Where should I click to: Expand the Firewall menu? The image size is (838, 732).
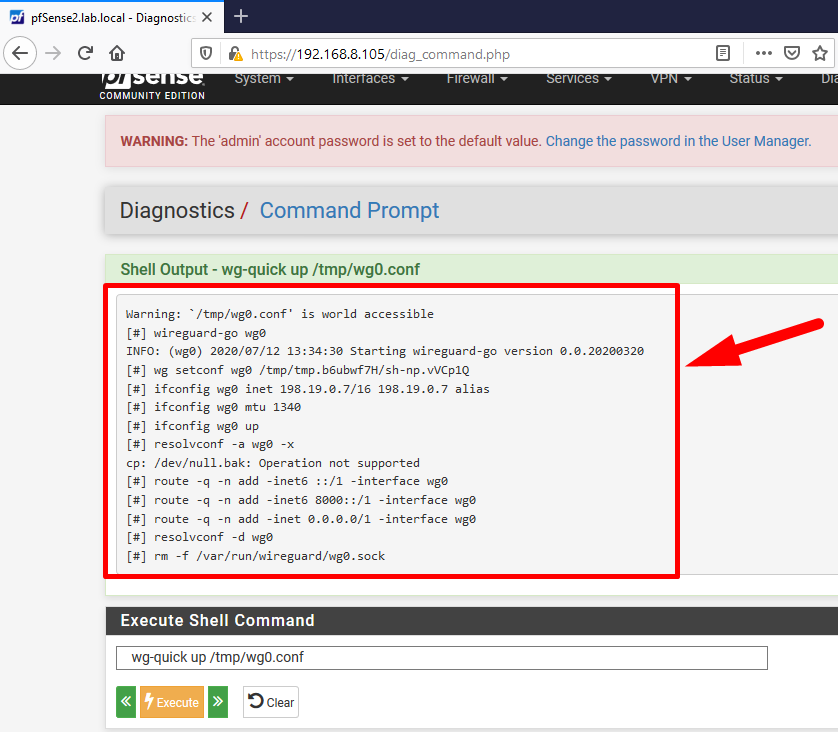[477, 79]
